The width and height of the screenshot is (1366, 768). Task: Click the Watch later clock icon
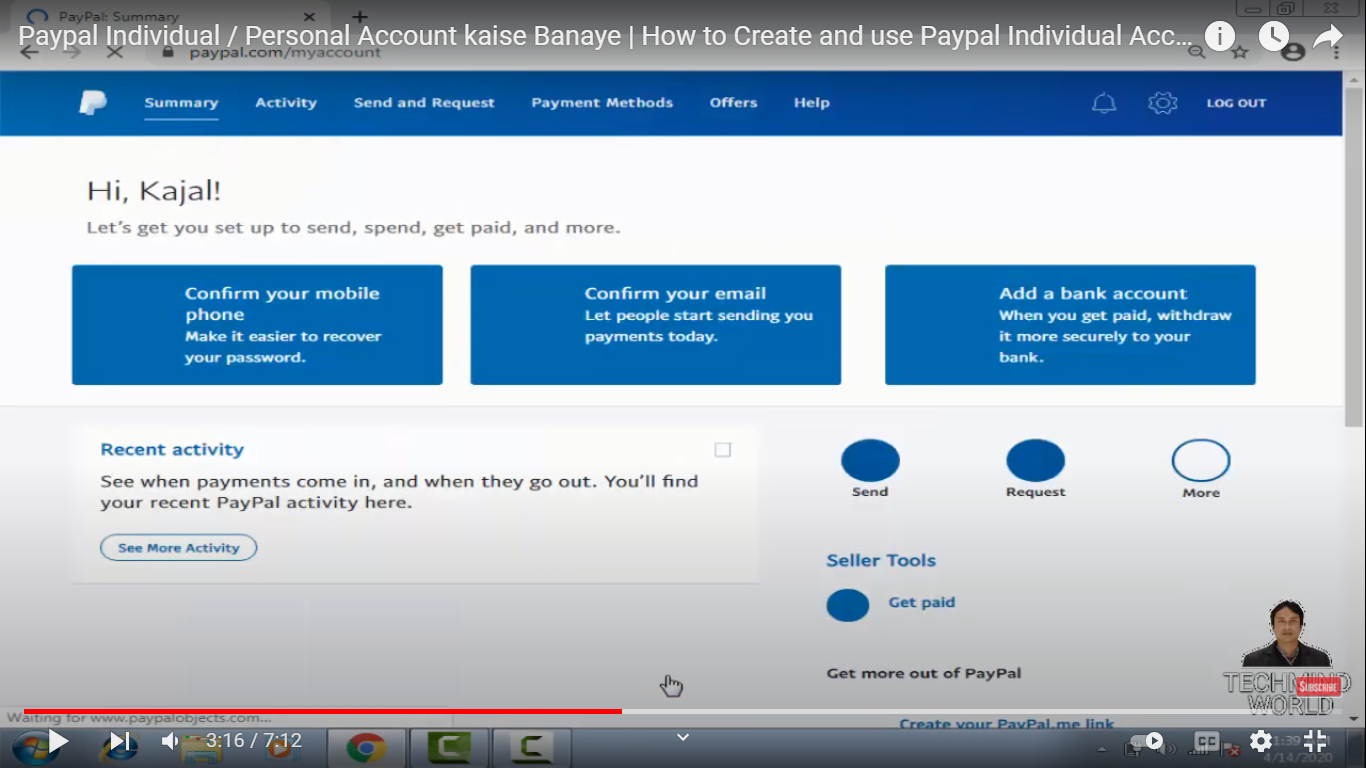coord(1273,37)
